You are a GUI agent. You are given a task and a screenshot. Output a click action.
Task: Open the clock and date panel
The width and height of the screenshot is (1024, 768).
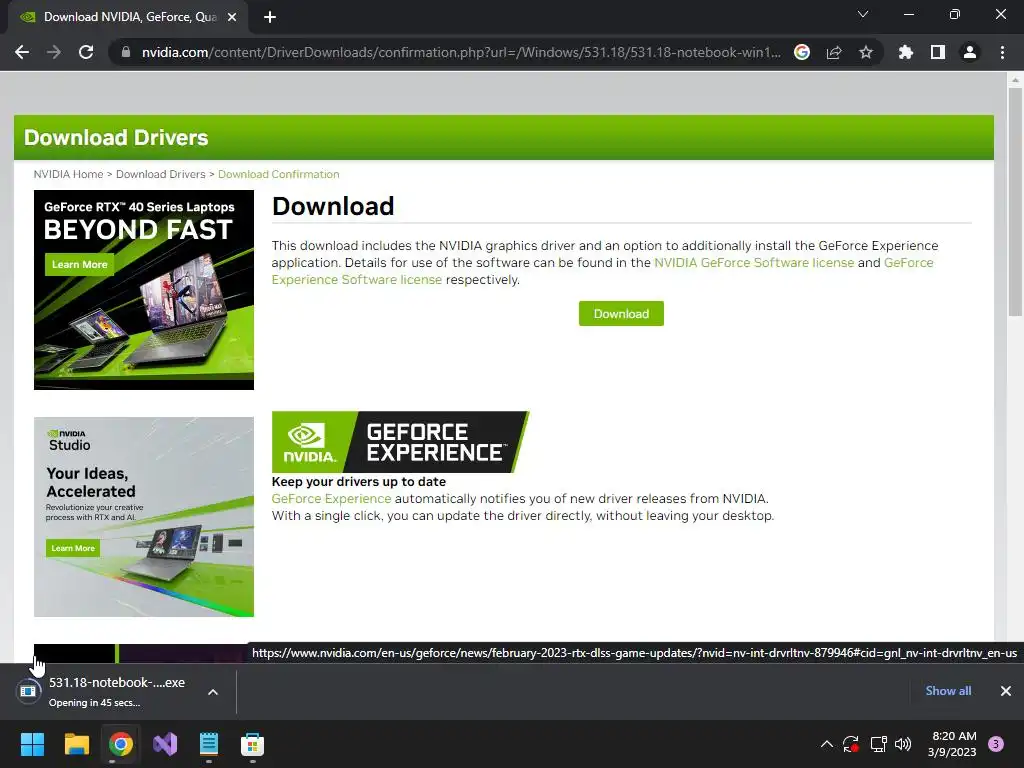[952, 744]
